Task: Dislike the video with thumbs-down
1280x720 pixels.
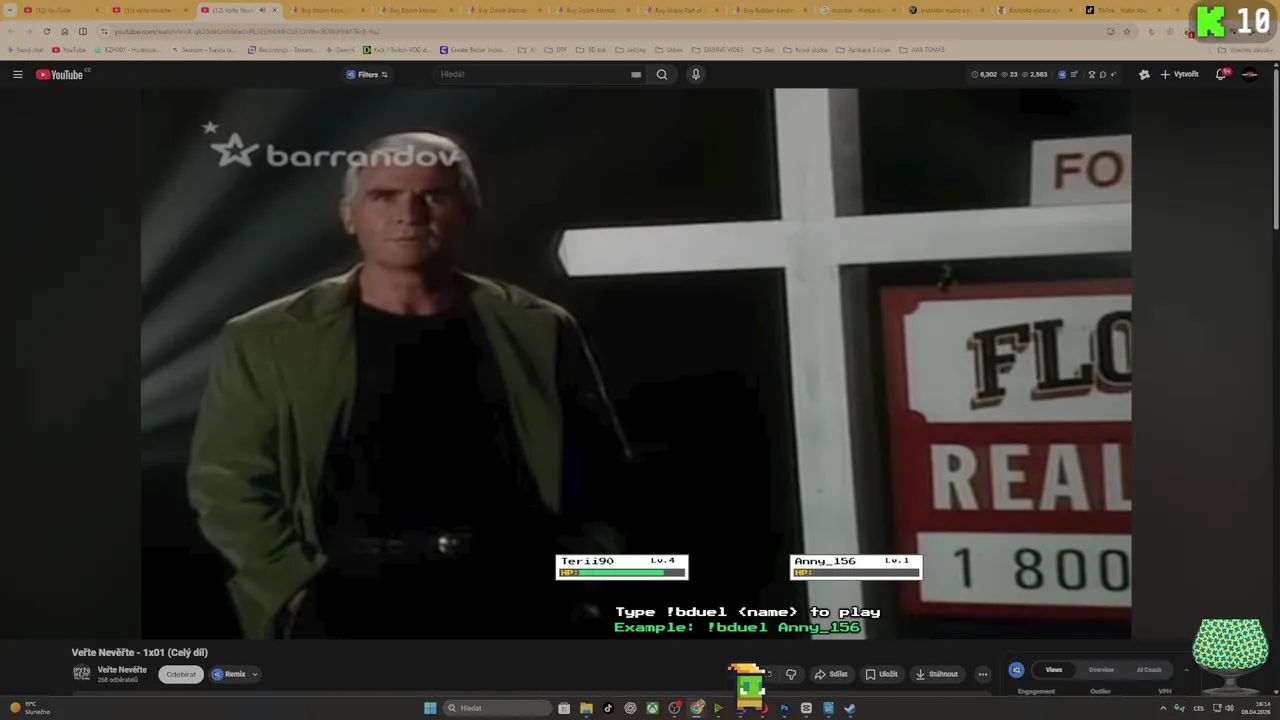Action: (791, 674)
